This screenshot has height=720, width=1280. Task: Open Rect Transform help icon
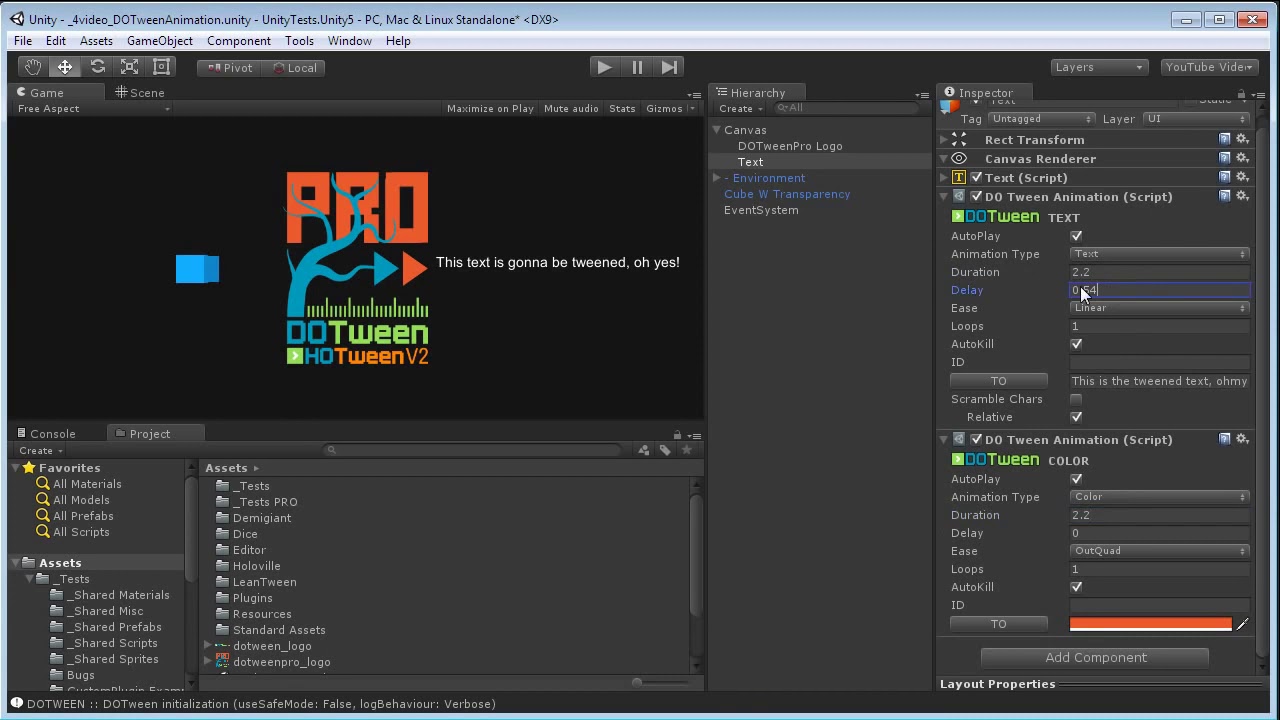pyautogui.click(x=1224, y=139)
